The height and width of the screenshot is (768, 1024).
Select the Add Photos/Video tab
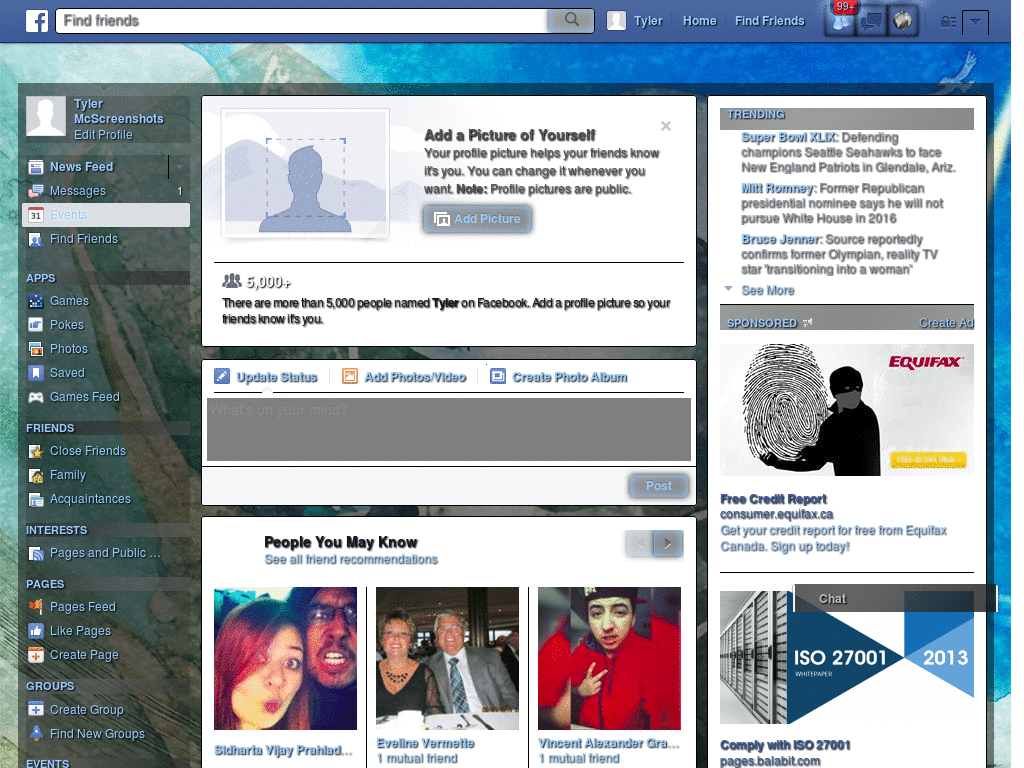pyautogui.click(x=404, y=377)
